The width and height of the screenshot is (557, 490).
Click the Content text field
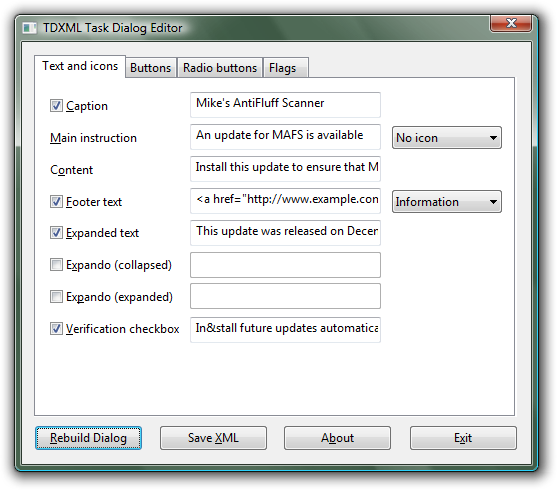click(x=285, y=169)
